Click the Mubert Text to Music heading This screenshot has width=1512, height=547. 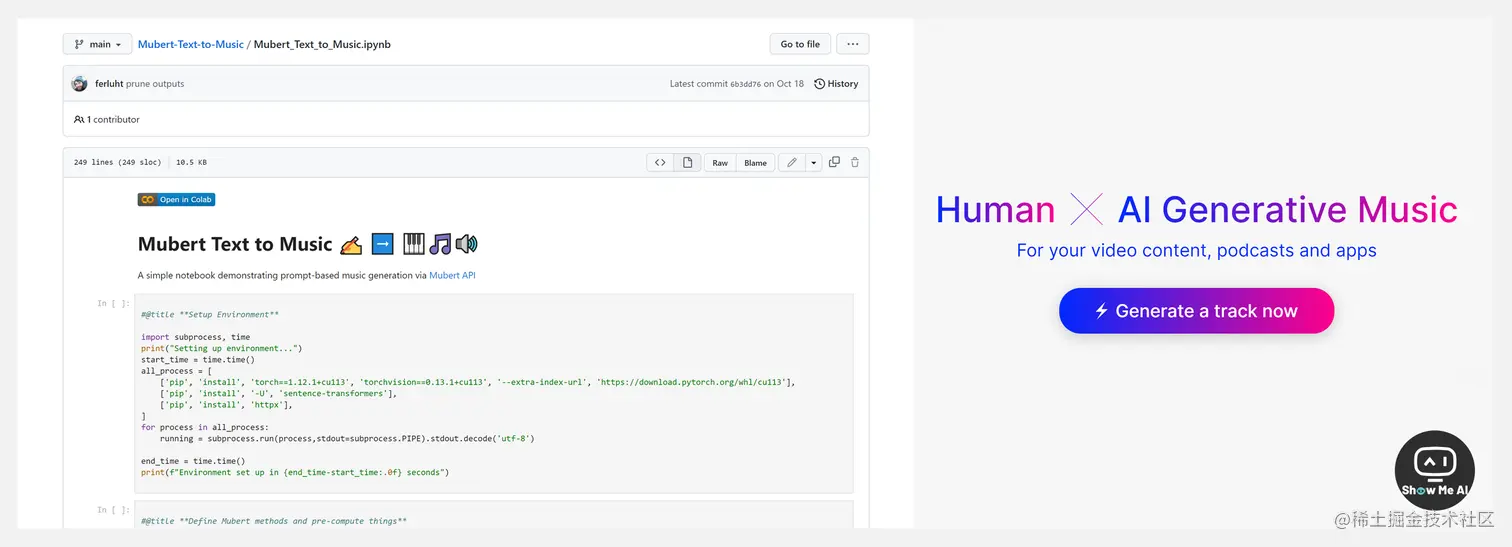tap(309, 244)
